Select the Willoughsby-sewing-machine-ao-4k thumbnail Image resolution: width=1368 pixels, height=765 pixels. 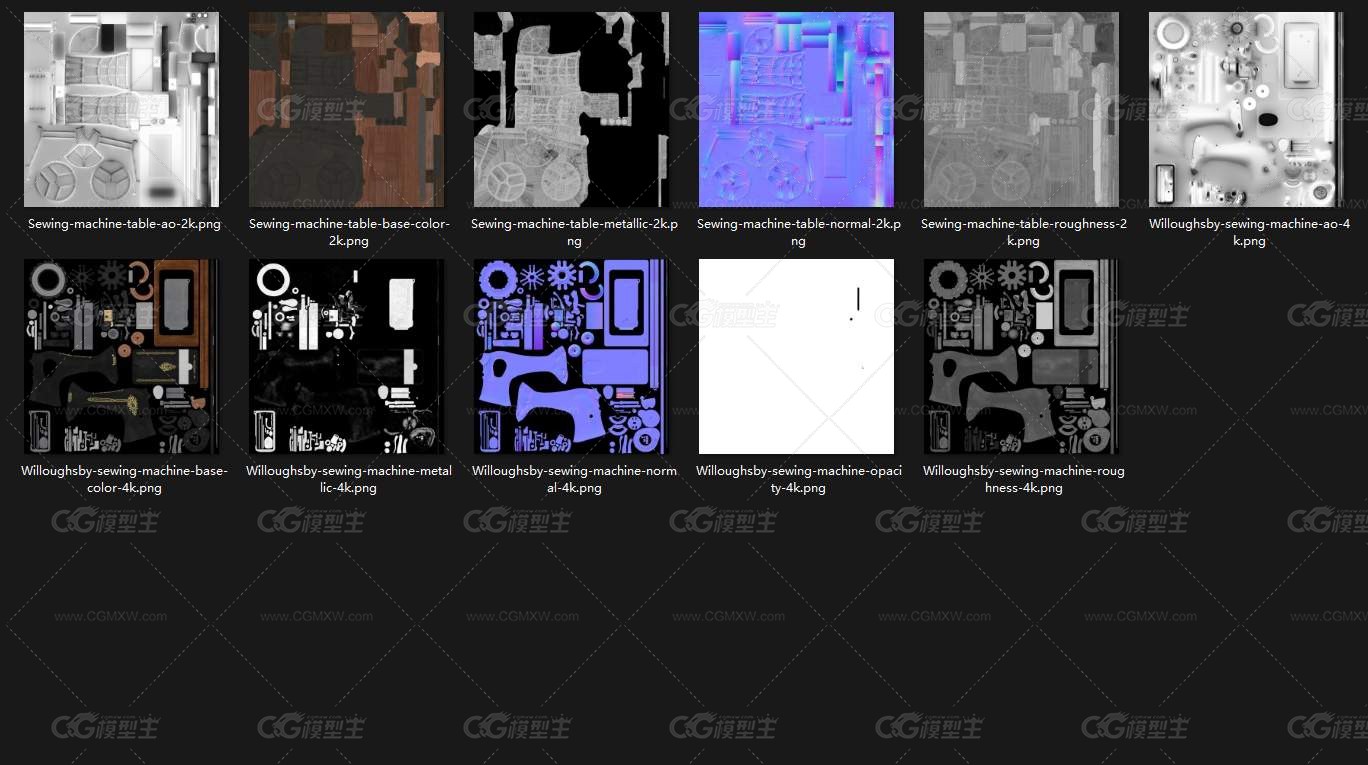coord(1247,110)
